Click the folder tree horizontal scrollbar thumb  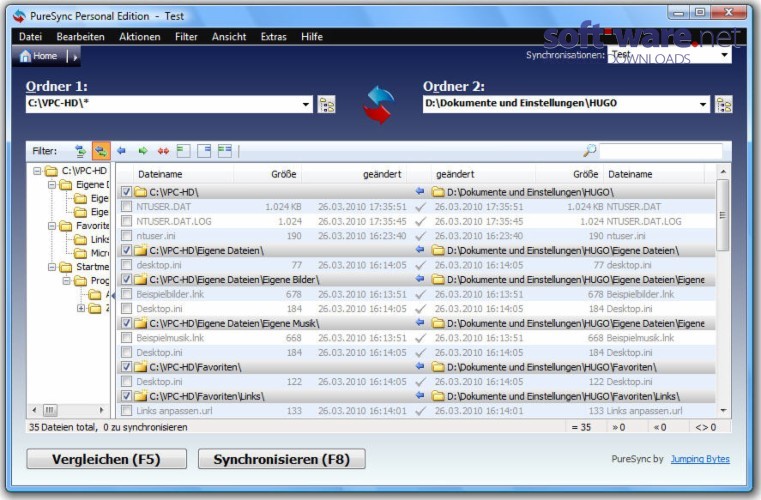50,410
